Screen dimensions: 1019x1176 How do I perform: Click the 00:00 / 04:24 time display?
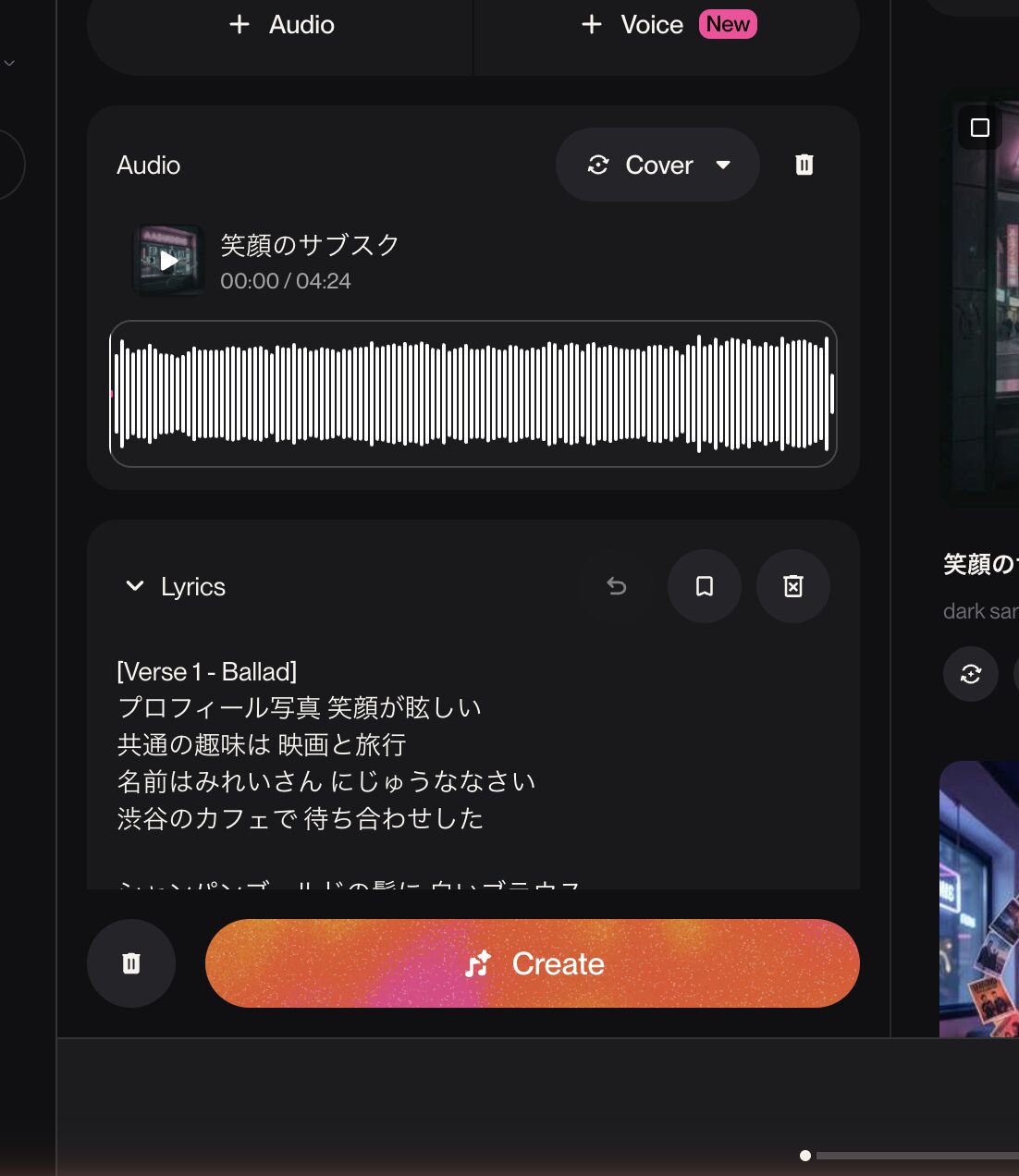tap(286, 281)
